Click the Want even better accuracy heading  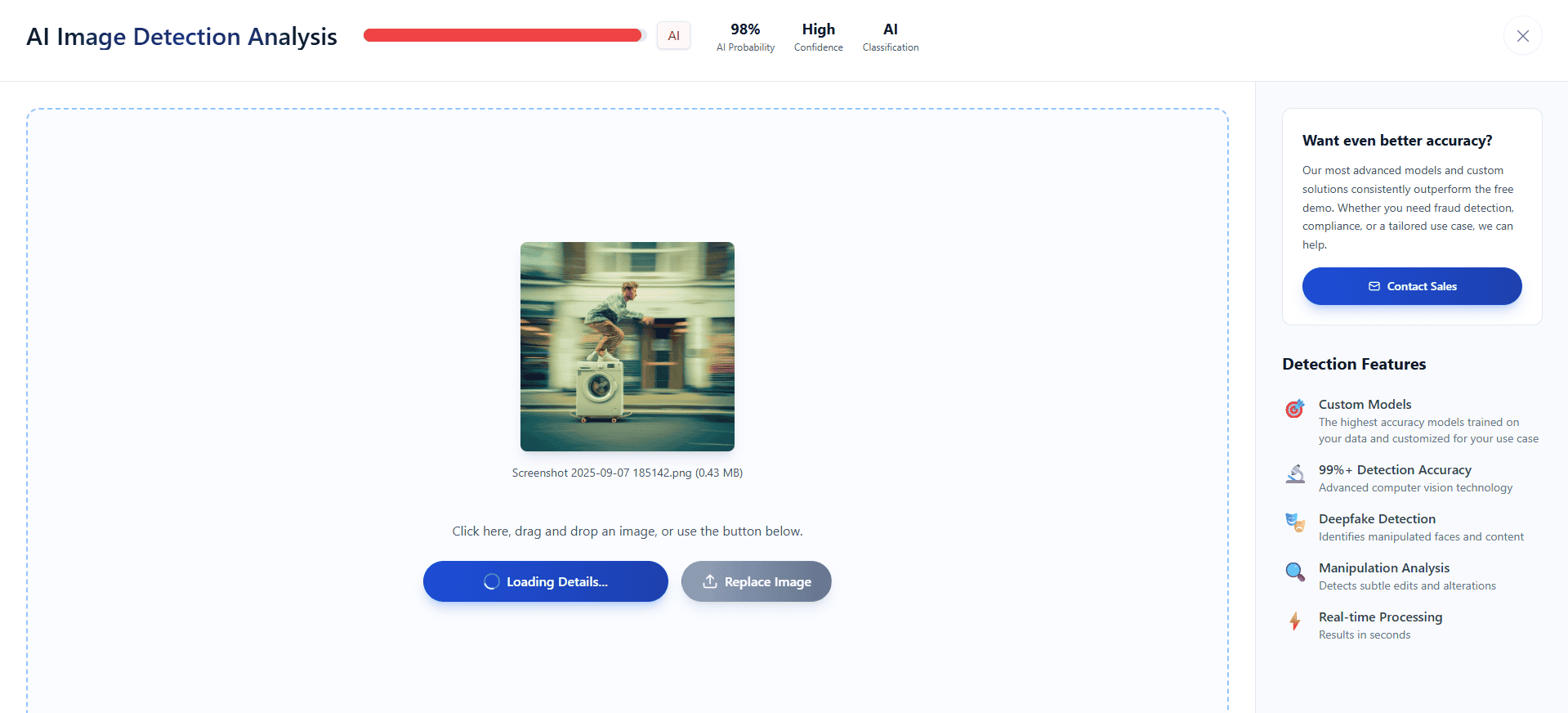click(x=1397, y=141)
